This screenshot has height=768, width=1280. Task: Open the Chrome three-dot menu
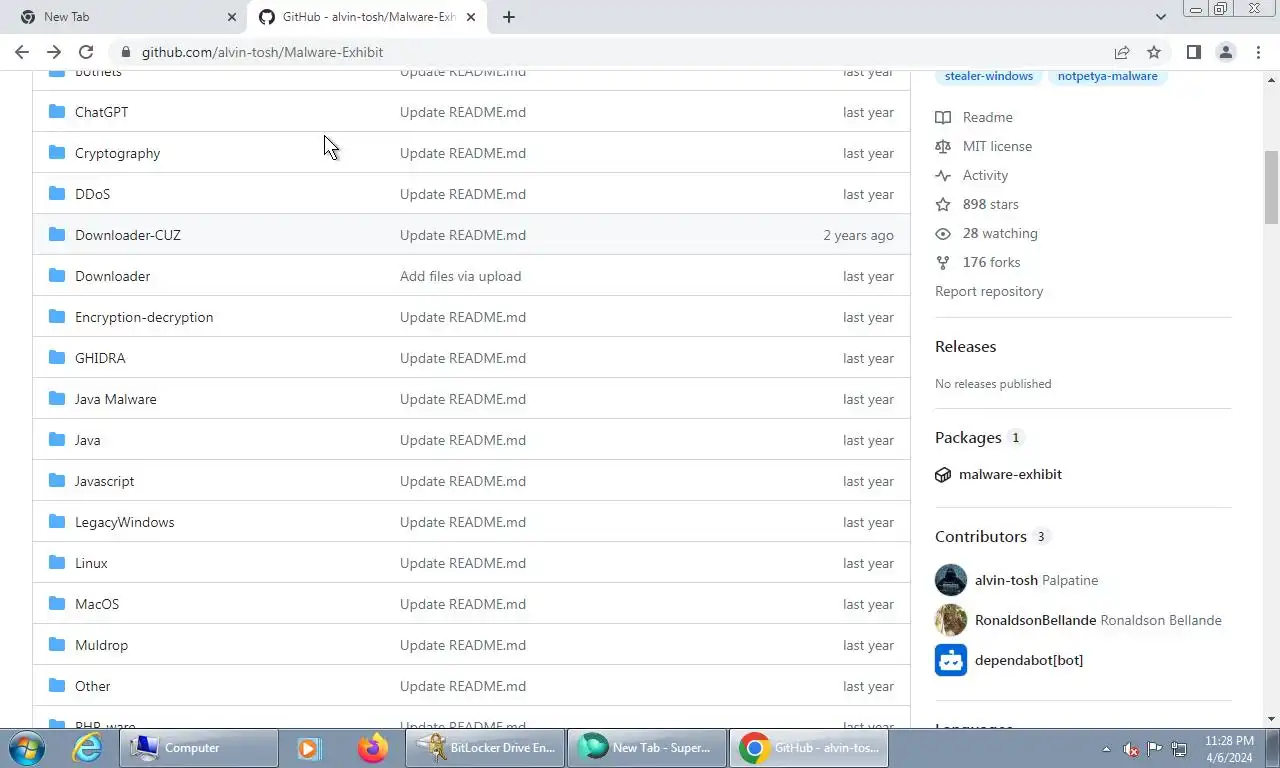click(1258, 52)
